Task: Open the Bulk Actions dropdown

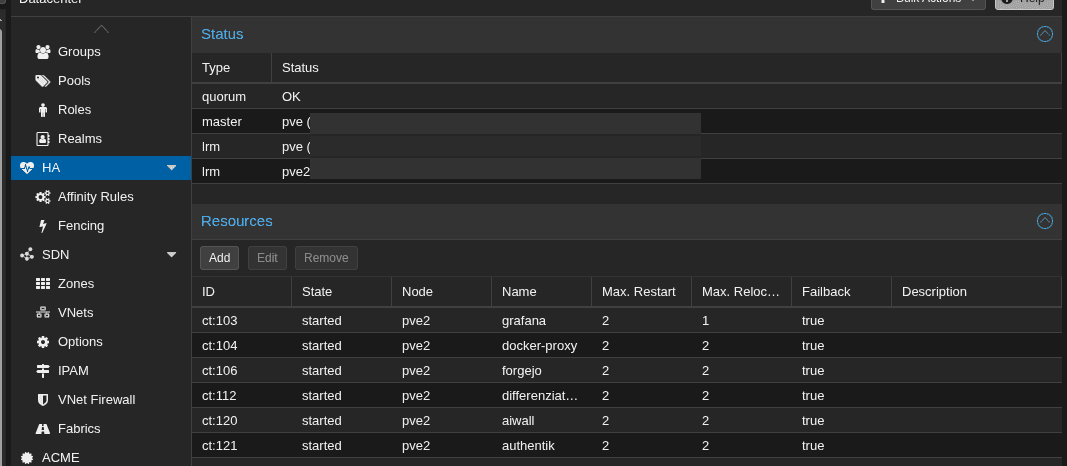Action: [928, 3]
